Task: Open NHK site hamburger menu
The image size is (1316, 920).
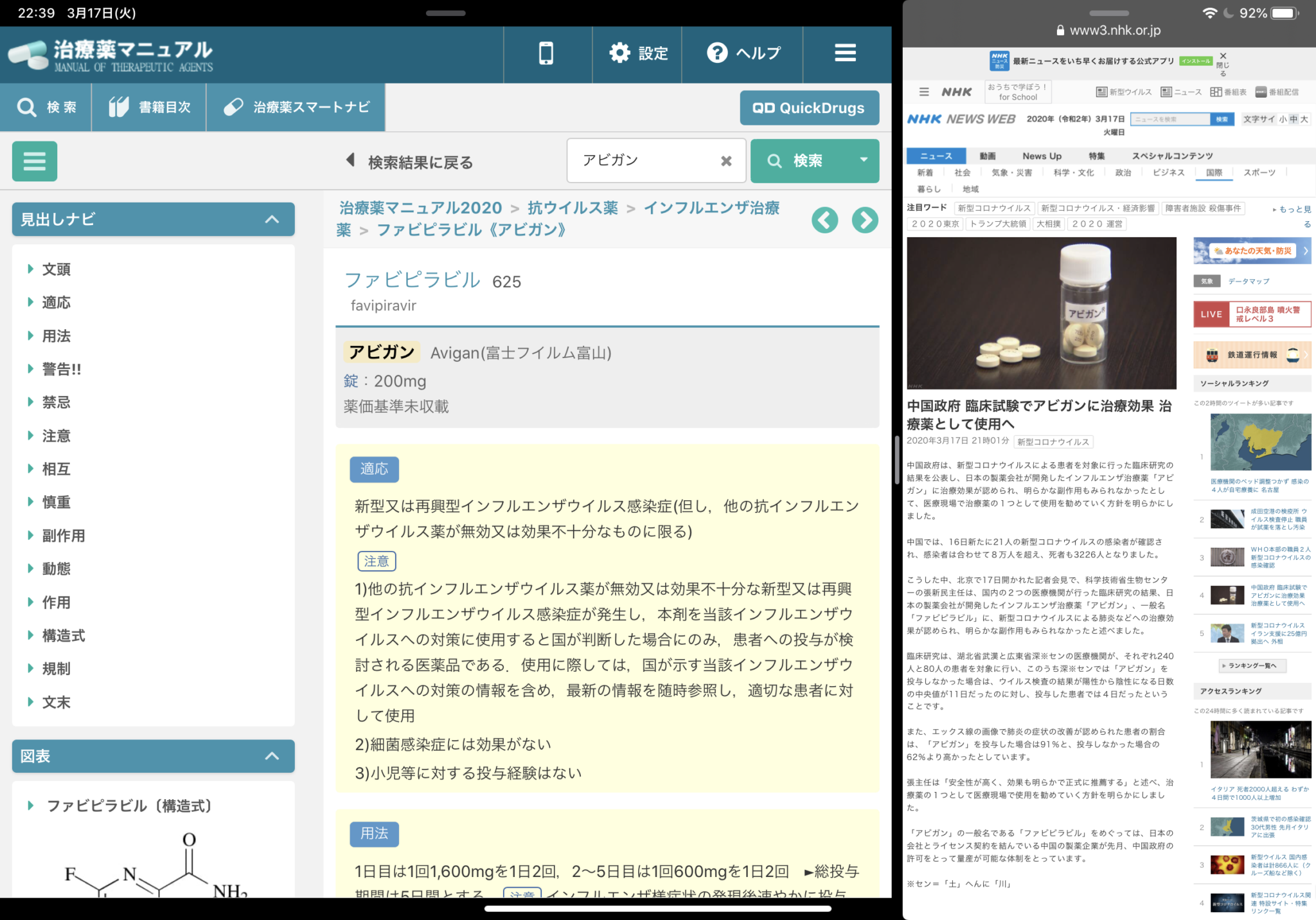Action: [924, 92]
